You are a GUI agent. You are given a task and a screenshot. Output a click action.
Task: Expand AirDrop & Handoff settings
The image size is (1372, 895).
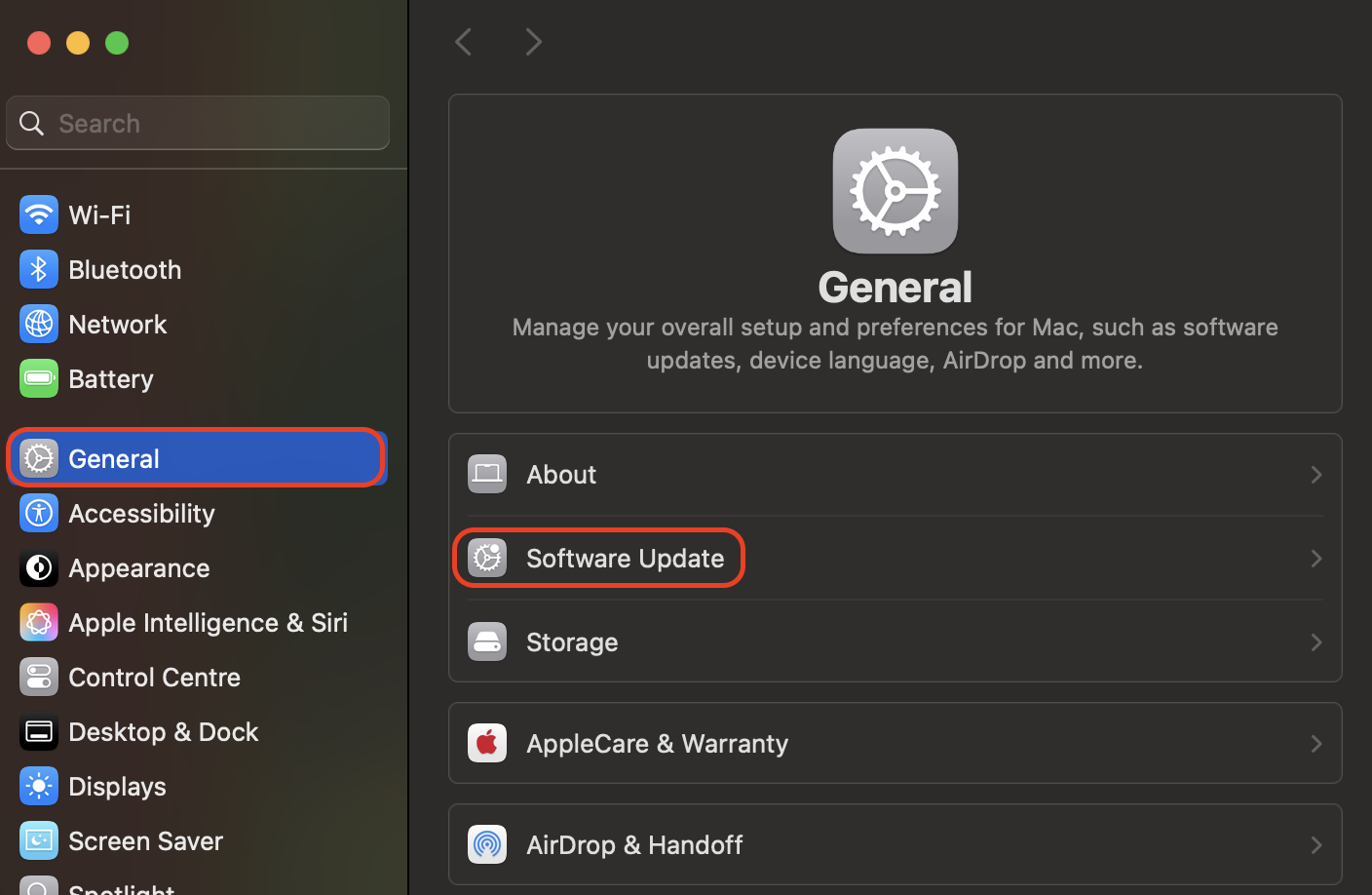point(1315,844)
